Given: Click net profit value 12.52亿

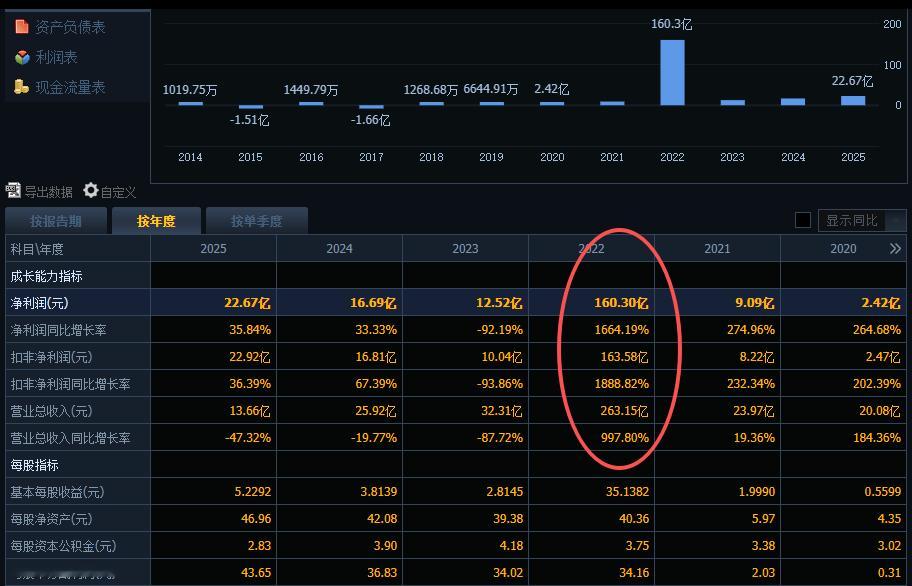Looking at the screenshot, I should [x=499, y=303].
